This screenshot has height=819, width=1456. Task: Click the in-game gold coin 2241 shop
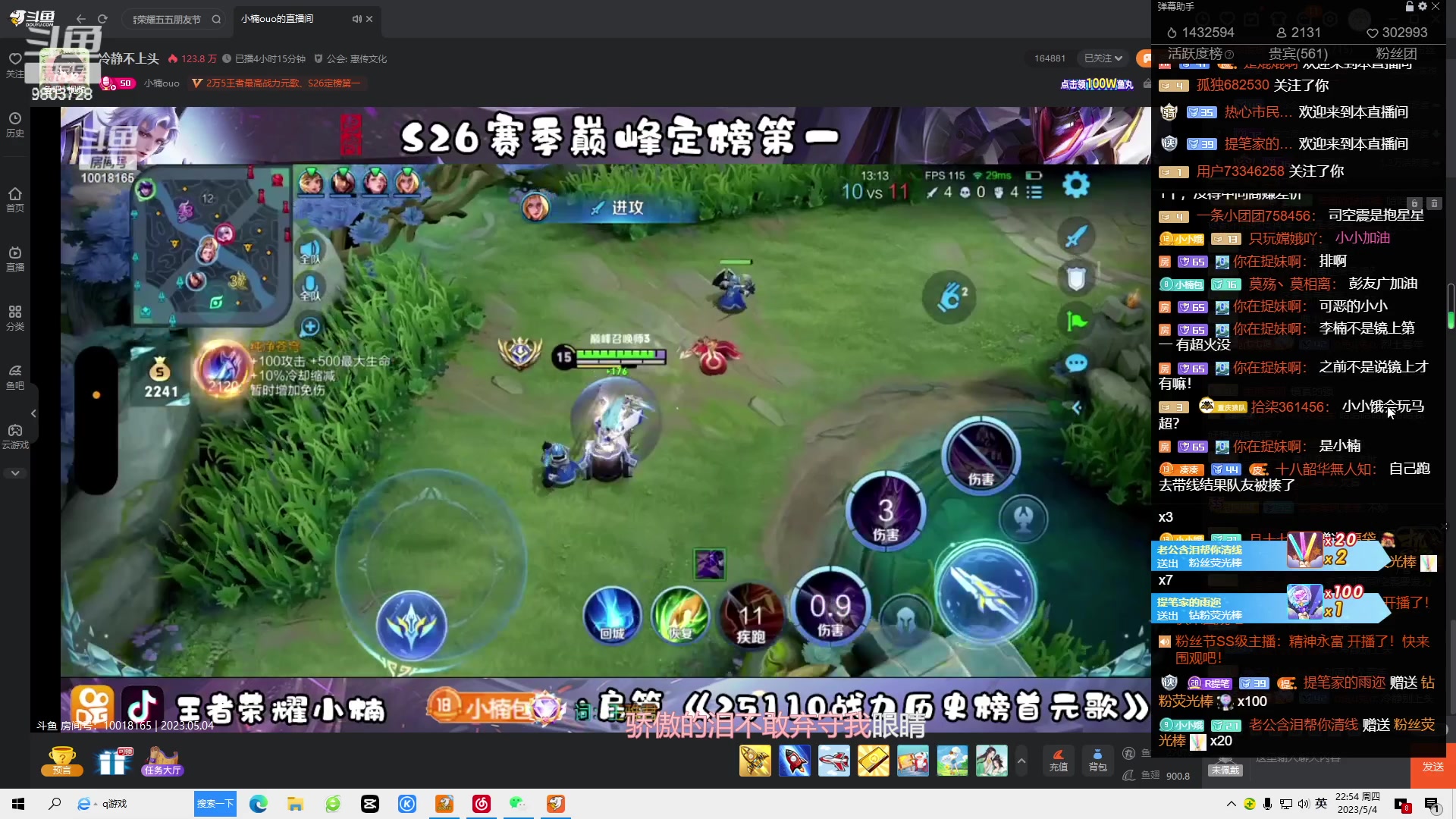point(161,377)
